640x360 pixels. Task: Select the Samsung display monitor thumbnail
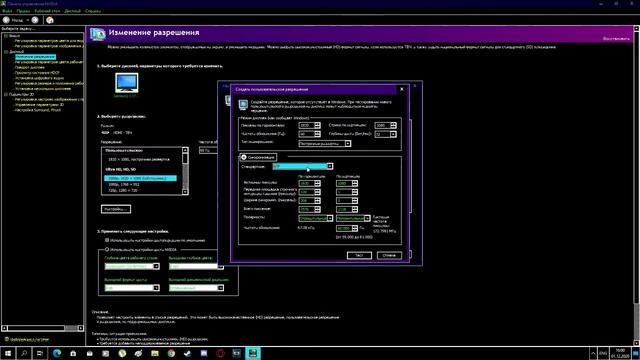[127, 83]
